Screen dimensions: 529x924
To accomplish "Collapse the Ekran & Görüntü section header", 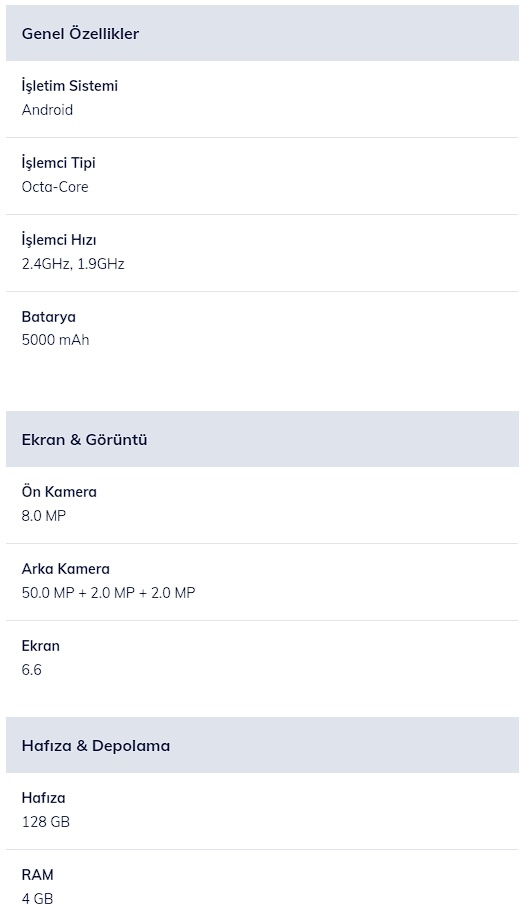I will (262, 439).
